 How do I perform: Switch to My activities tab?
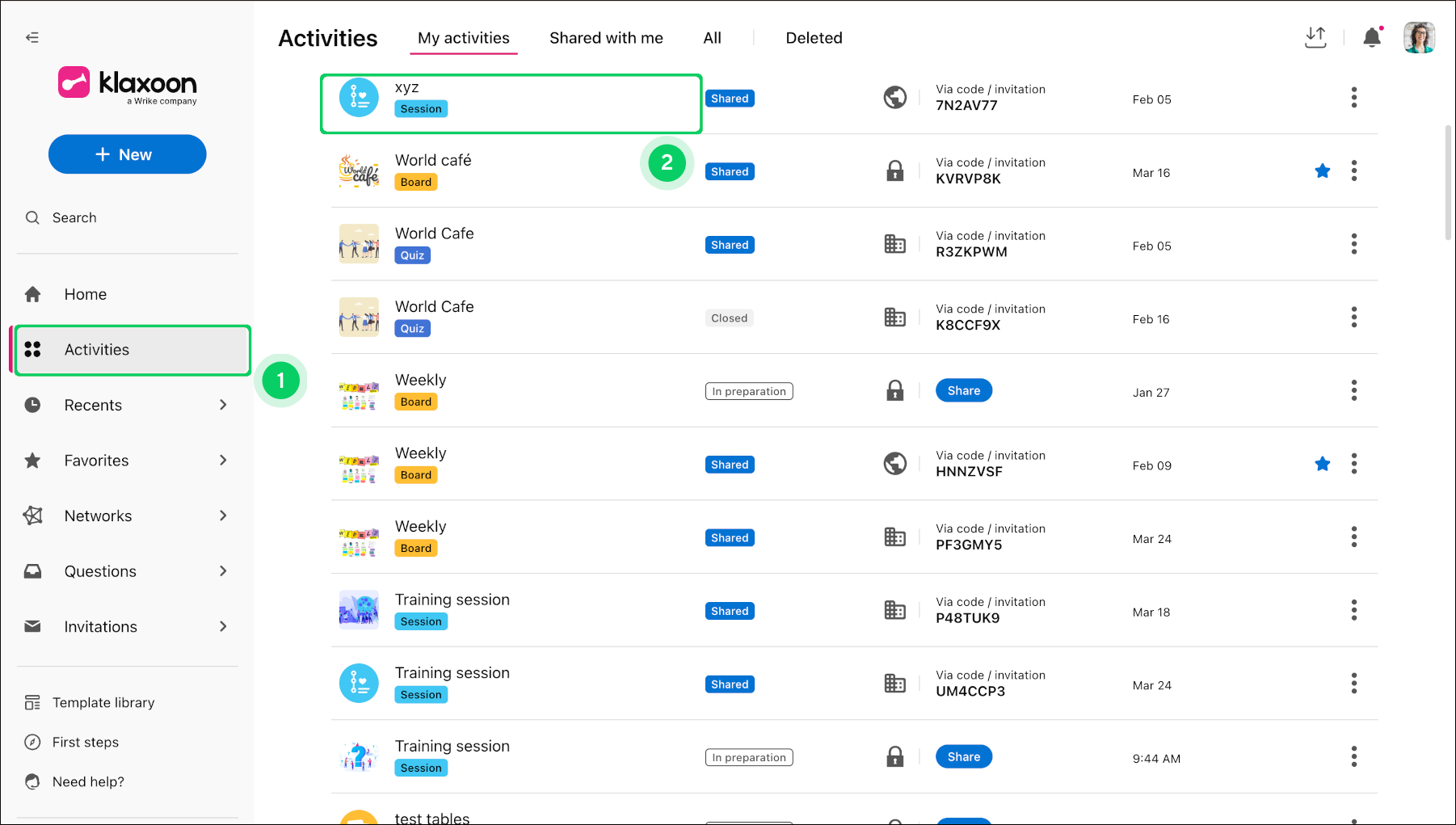(464, 38)
